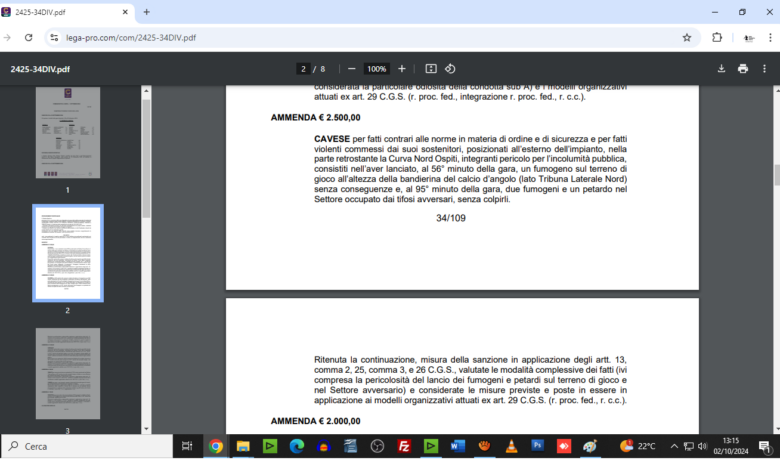
Task: Open the volume control in system tray
Action: click(x=702, y=446)
